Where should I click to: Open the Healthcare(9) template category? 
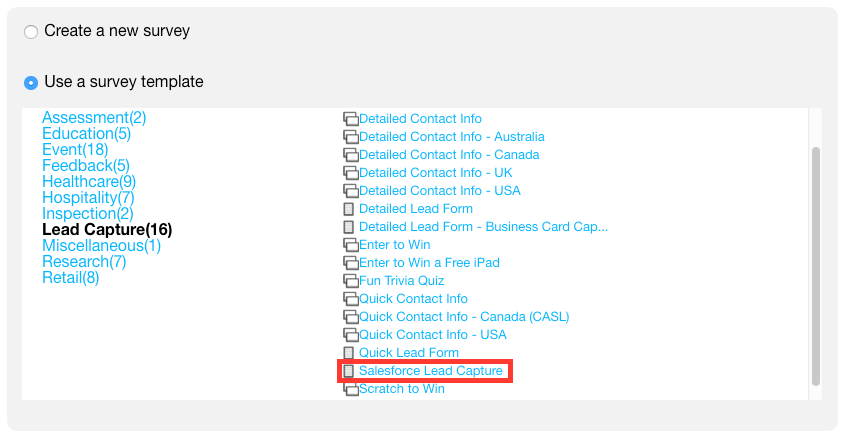point(89,182)
